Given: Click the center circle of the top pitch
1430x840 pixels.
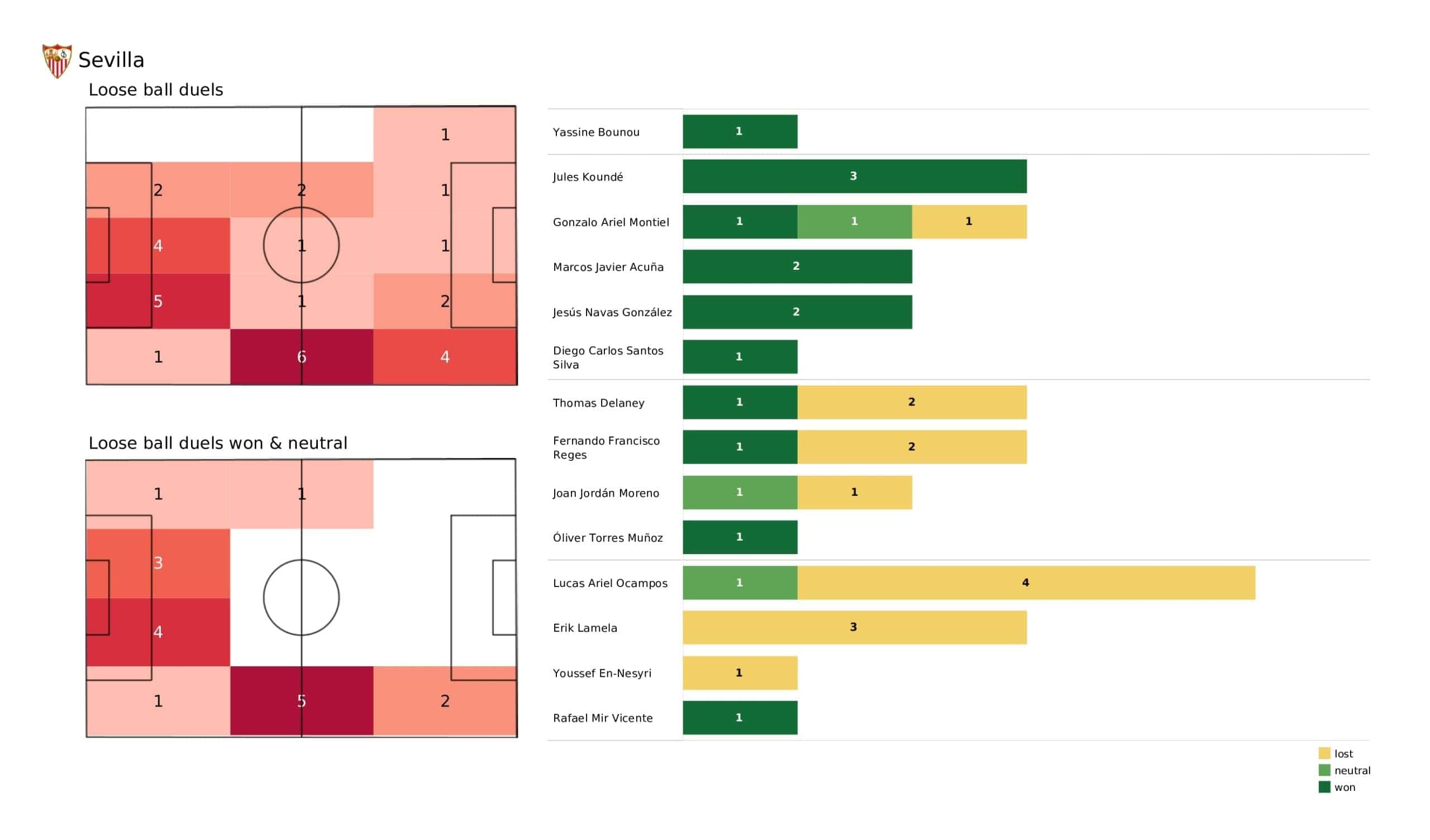Looking at the screenshot, I should 301,245.
